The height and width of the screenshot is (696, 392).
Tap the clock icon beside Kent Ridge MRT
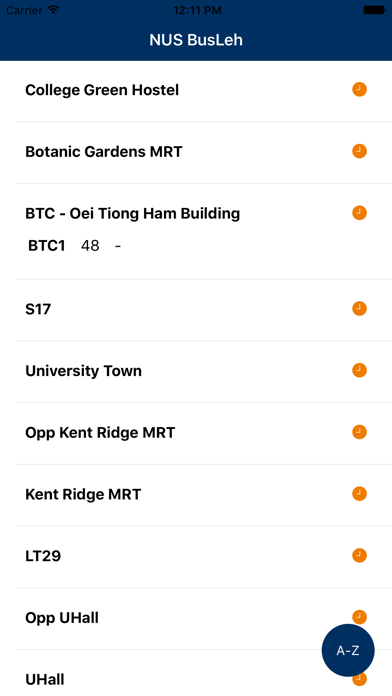[359, 494]
